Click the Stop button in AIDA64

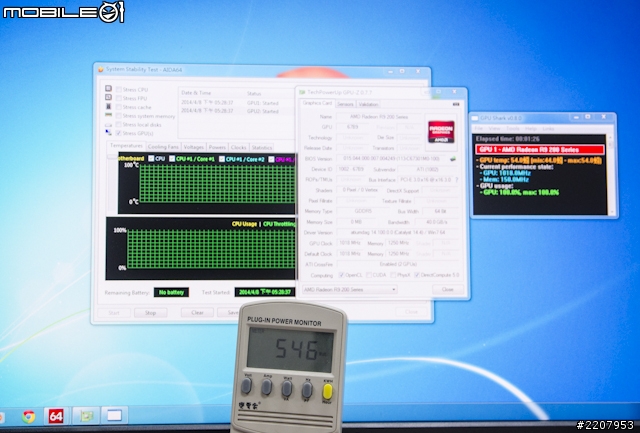pyautogui.click(x=151, y=313)
